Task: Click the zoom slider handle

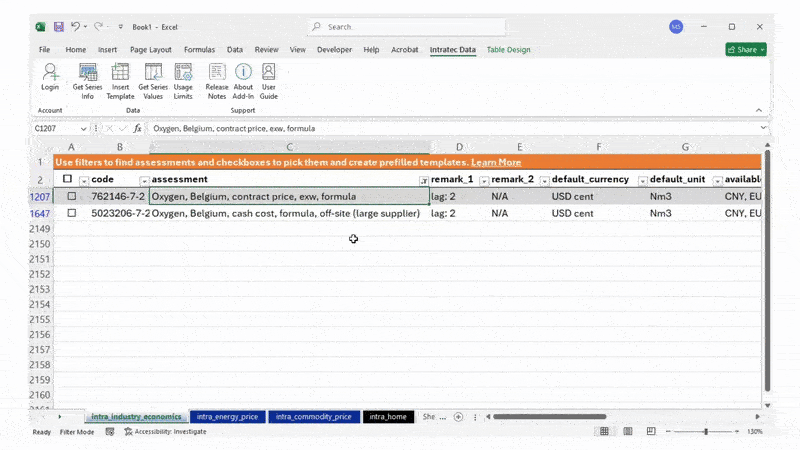Action: point(706,432)
